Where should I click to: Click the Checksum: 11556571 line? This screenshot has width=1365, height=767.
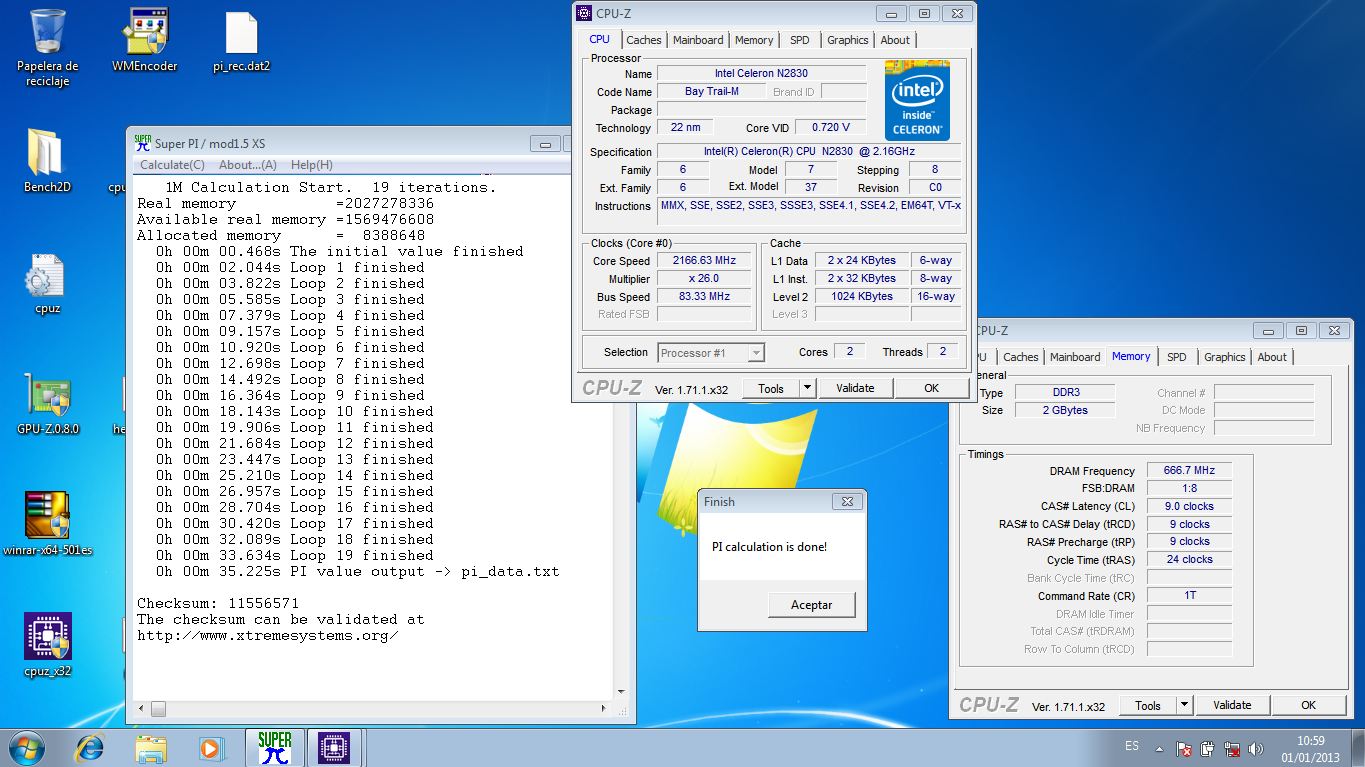pyautogui.click(x=218, y=603)
